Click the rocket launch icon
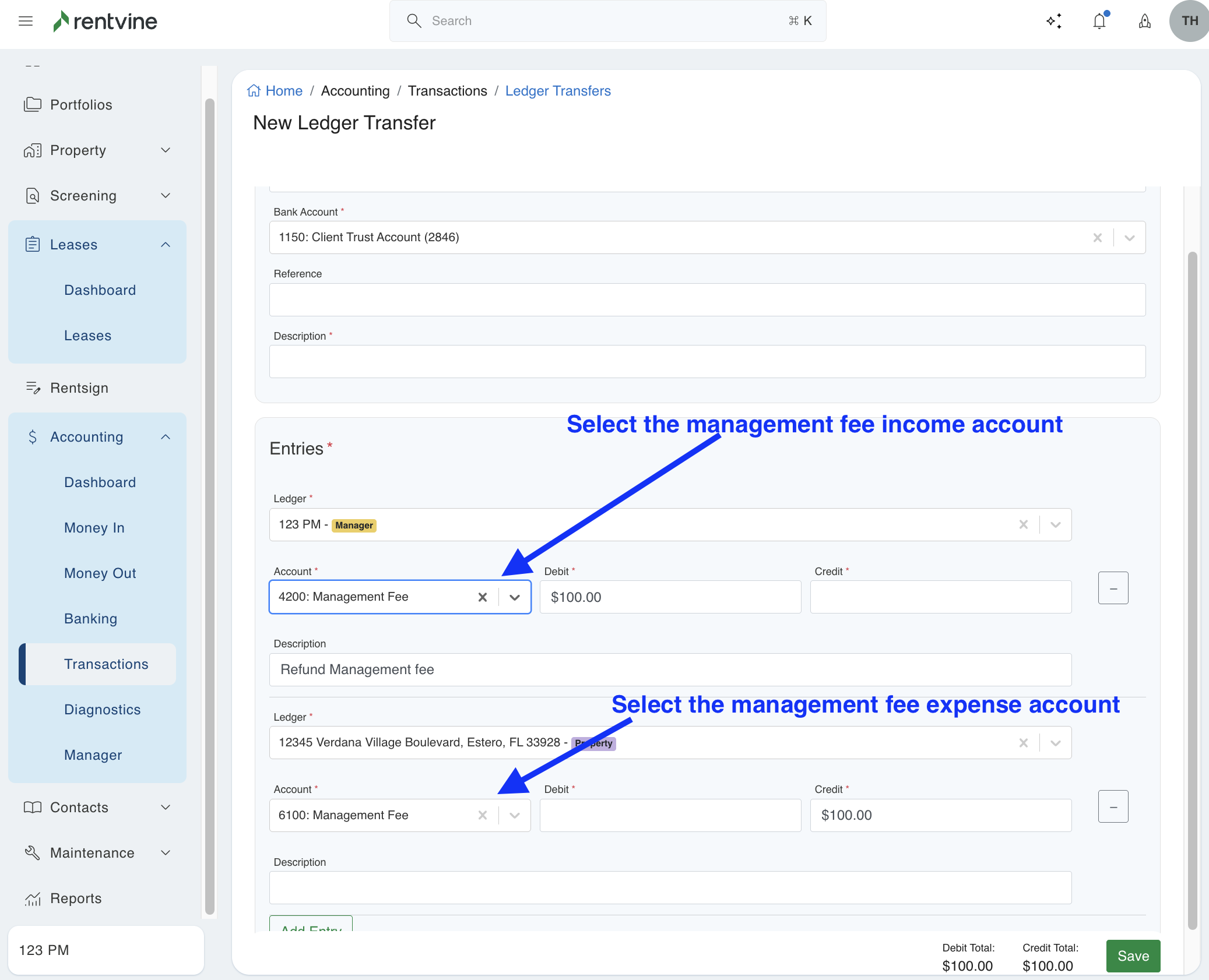This screenshot has width=1209, height=980. (x=1145, y=22)
